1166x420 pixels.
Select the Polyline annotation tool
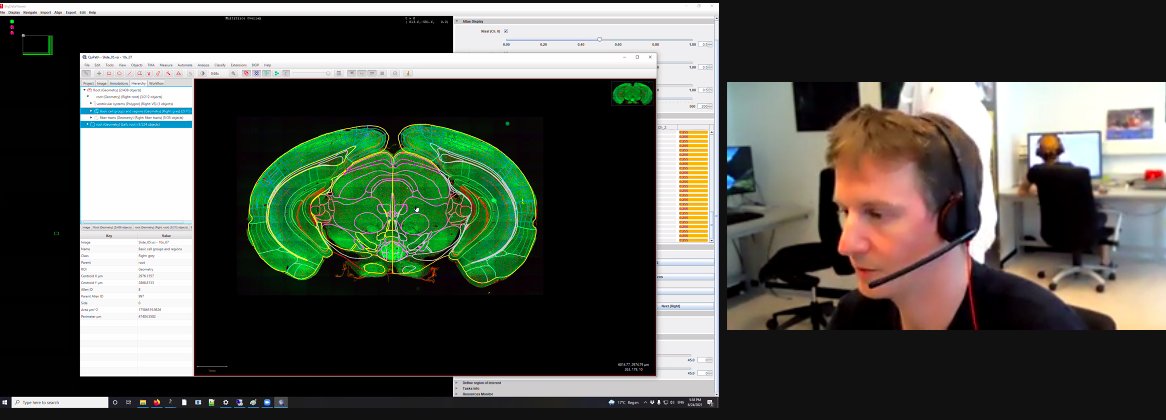149,74
